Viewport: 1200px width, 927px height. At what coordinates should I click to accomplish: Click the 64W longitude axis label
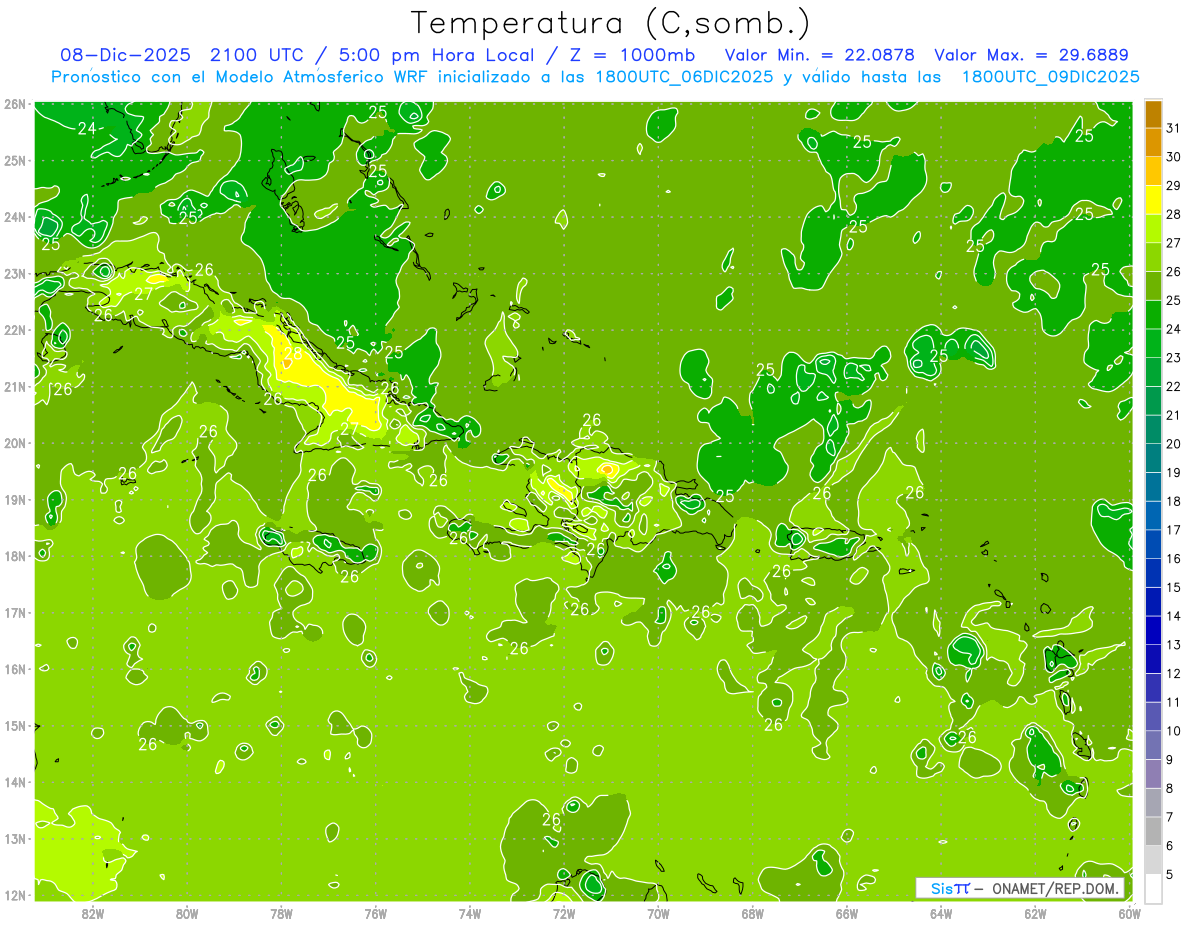tap(941, 913)
